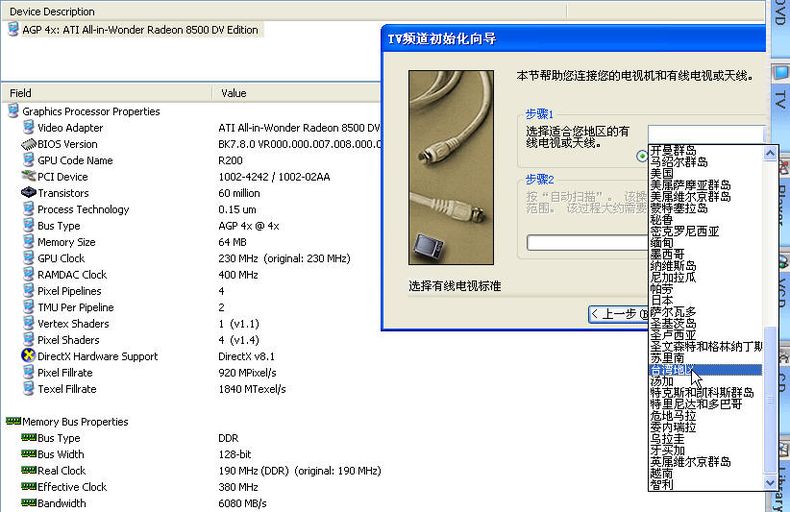Choose 危地马拉 from the region list

[x=673, y=415]
